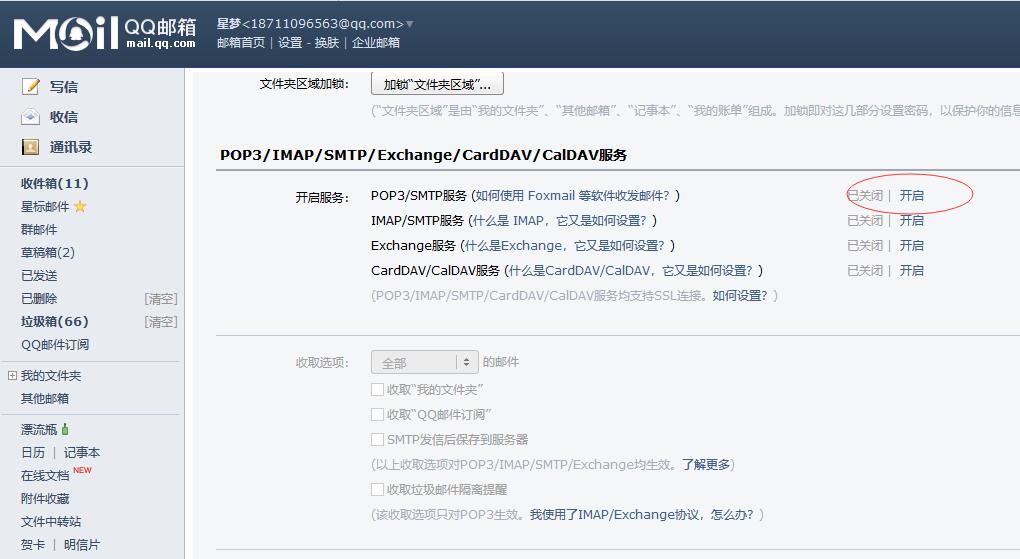Open the receive options 全部 dropdown
This screenshot has height=559, width=1020.
pyautogui.click(x=424, y=363)
